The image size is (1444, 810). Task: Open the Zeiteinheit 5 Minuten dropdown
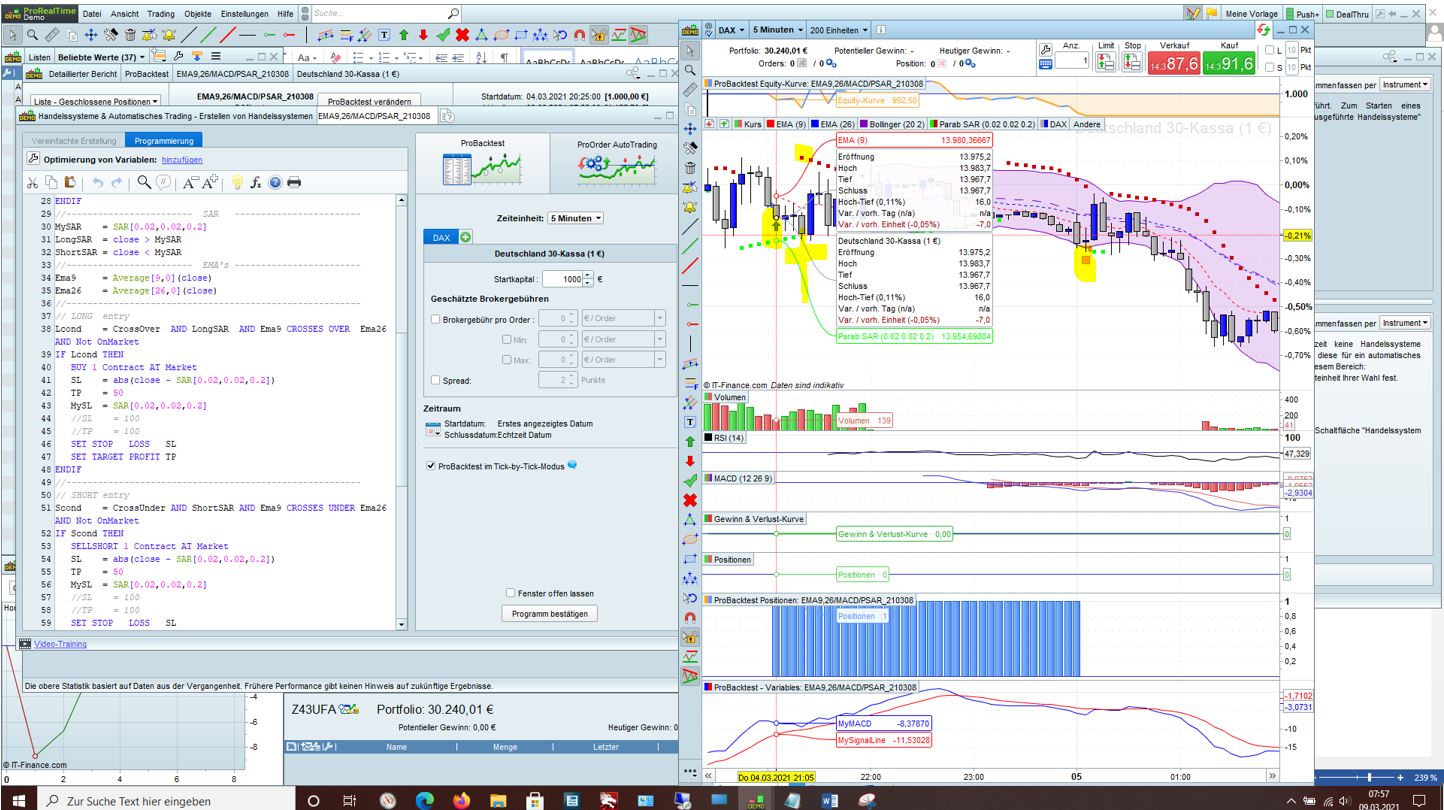(575, 218)
